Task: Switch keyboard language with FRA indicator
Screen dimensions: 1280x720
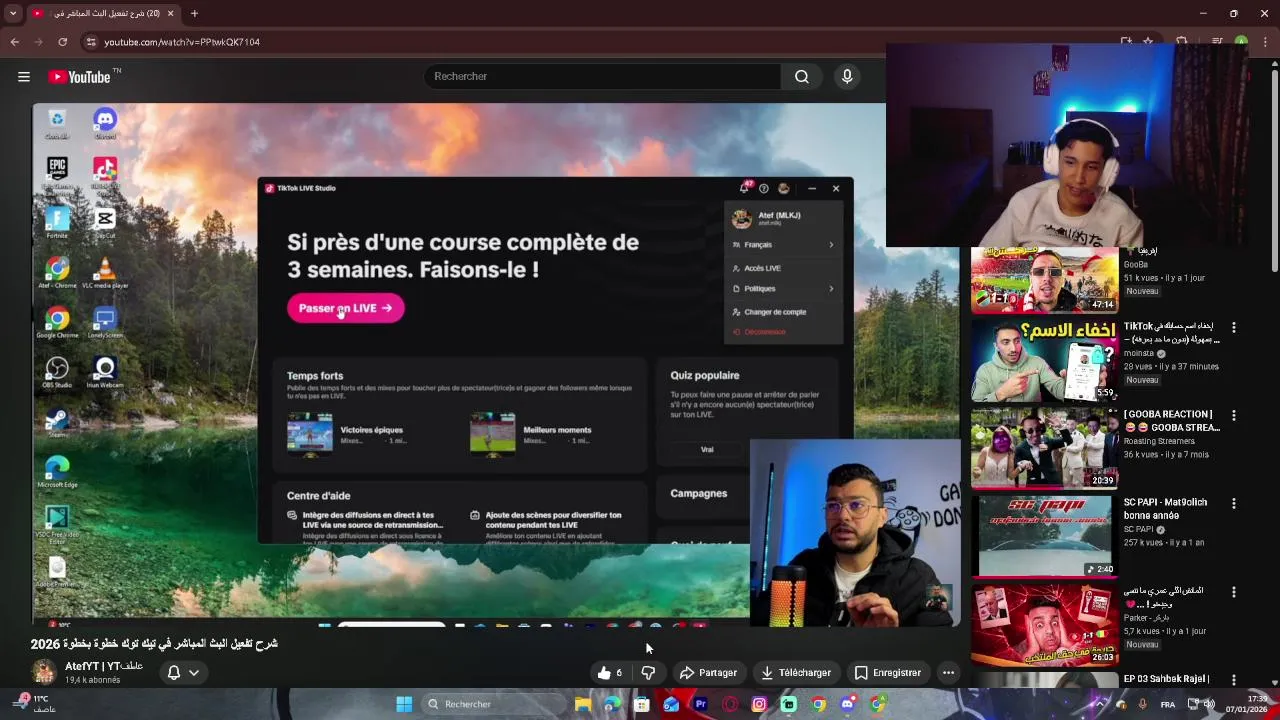Action: pyautogui.click(x=1168, y=704)
